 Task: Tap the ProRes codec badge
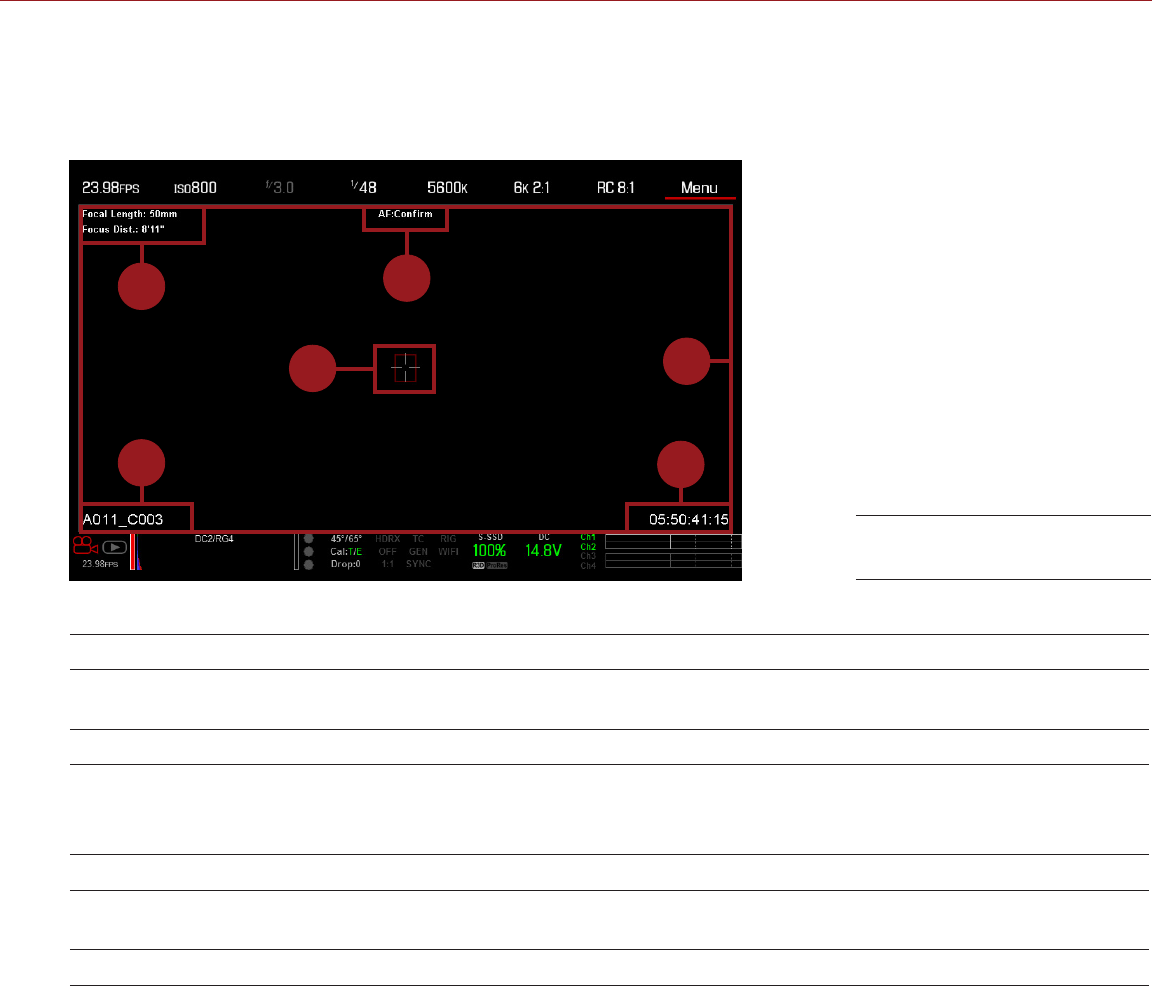tap(497, 566)
